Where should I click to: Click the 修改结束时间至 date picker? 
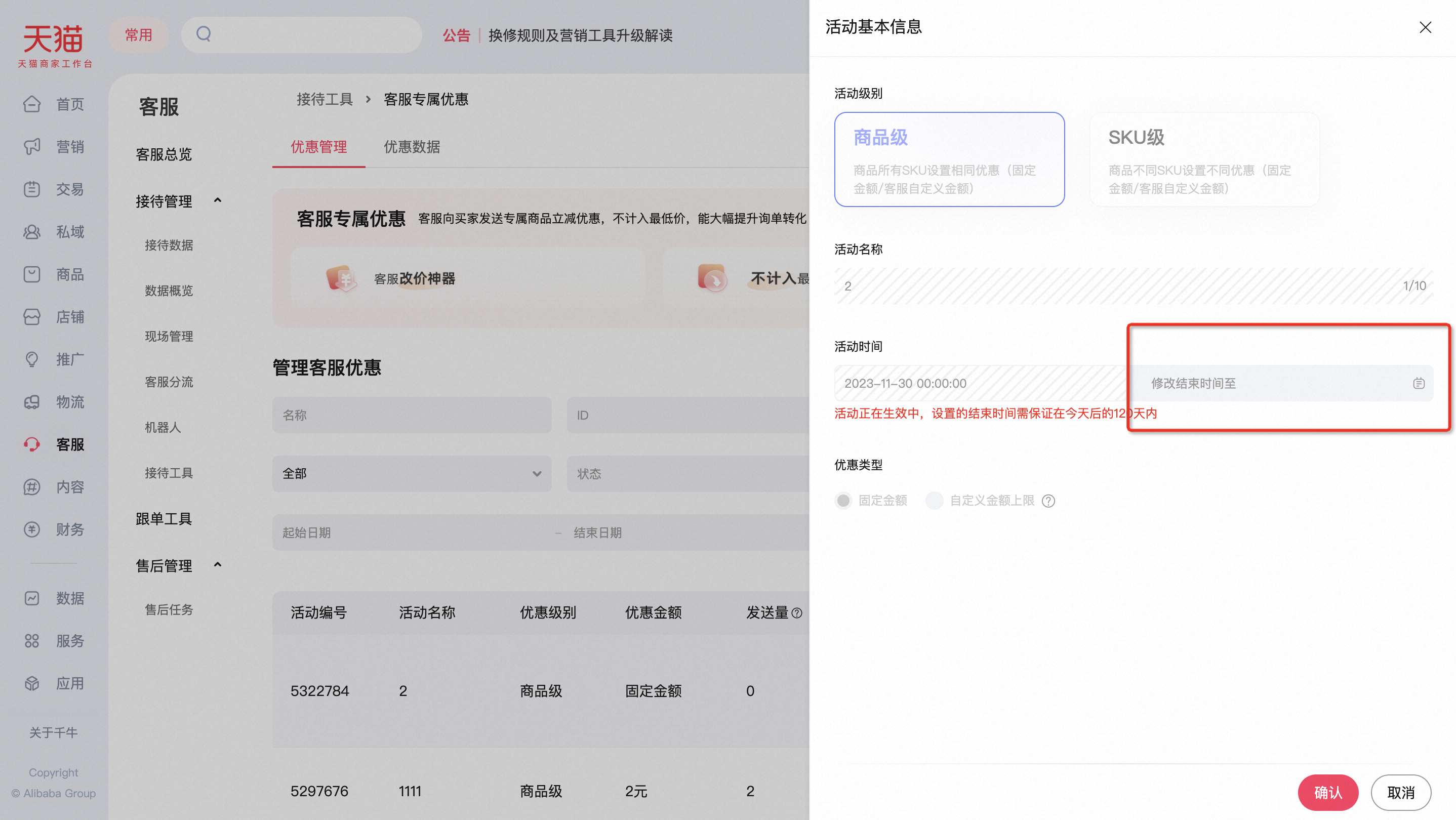(x=1280, y=383)
